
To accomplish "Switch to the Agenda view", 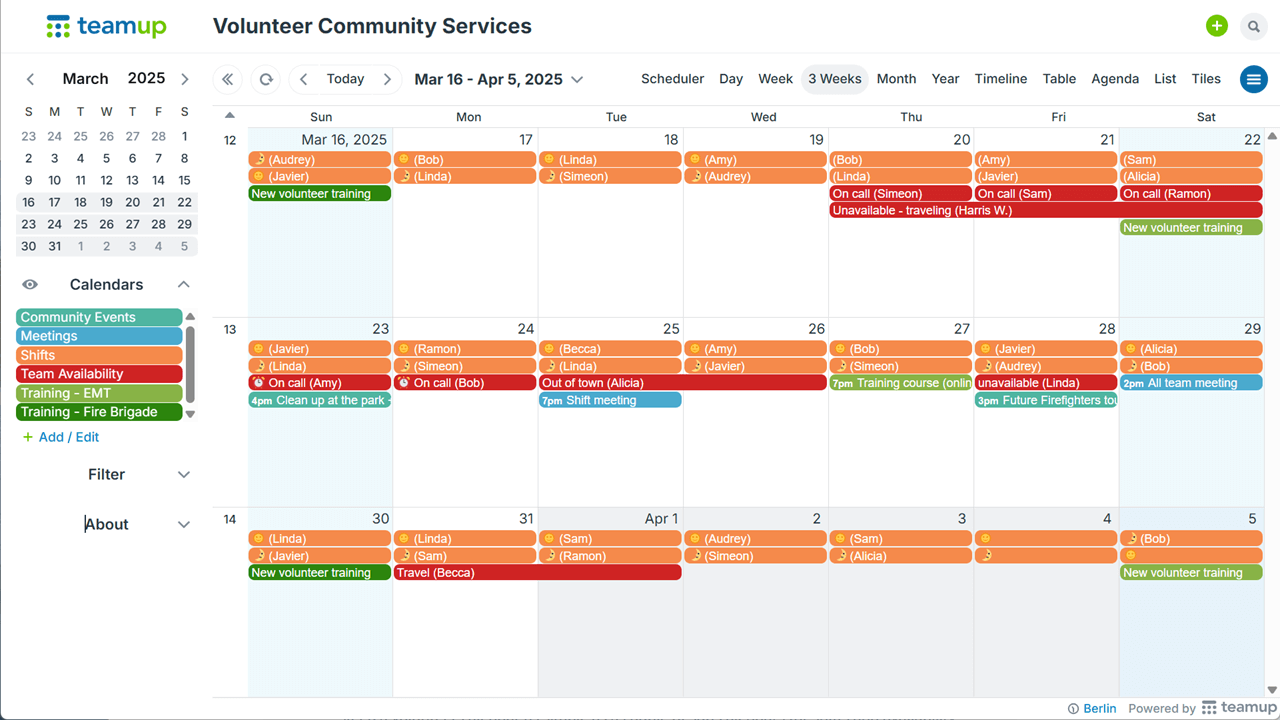I will pos(1114,79).
